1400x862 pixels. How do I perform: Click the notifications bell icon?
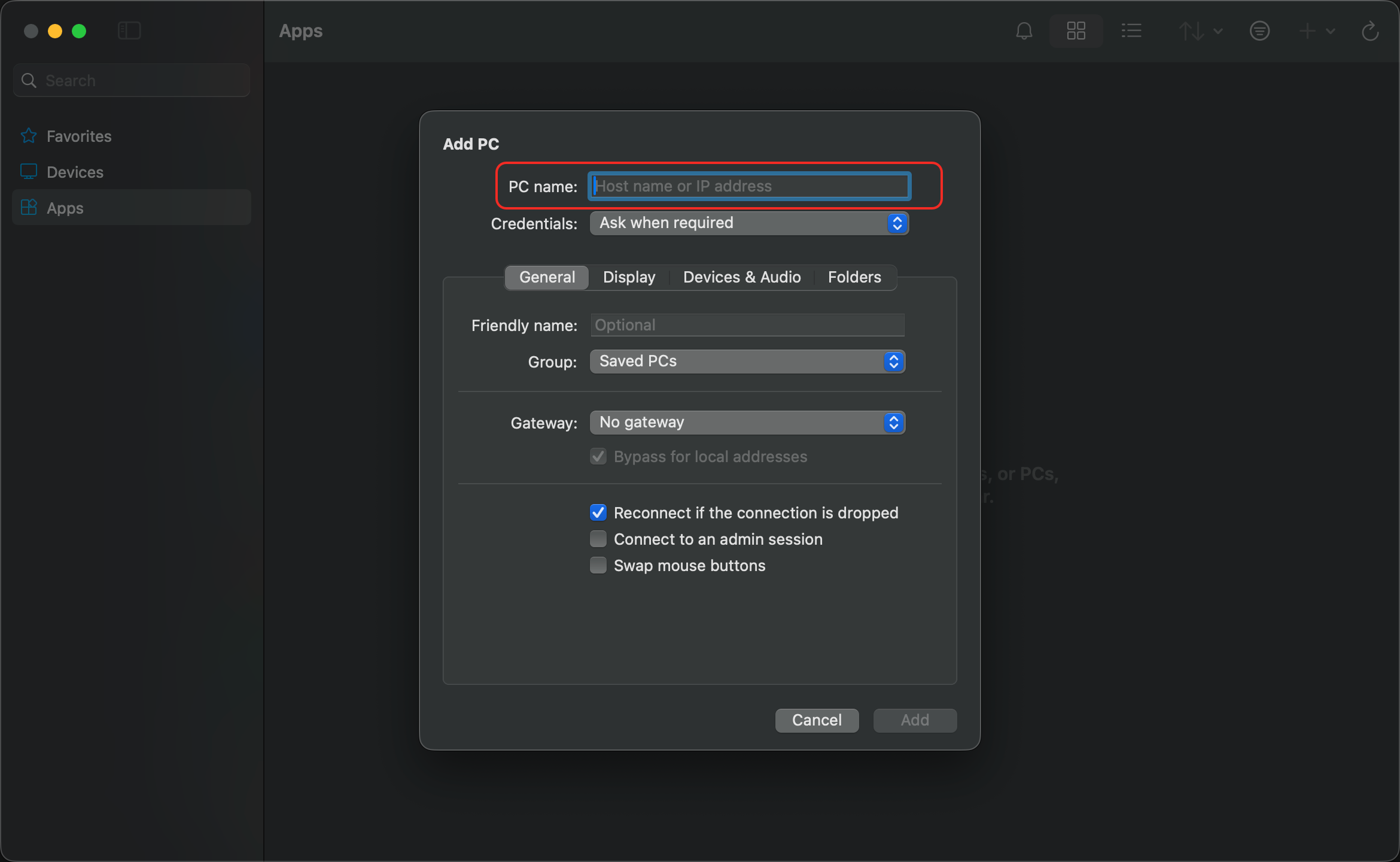pos(1024,31)
